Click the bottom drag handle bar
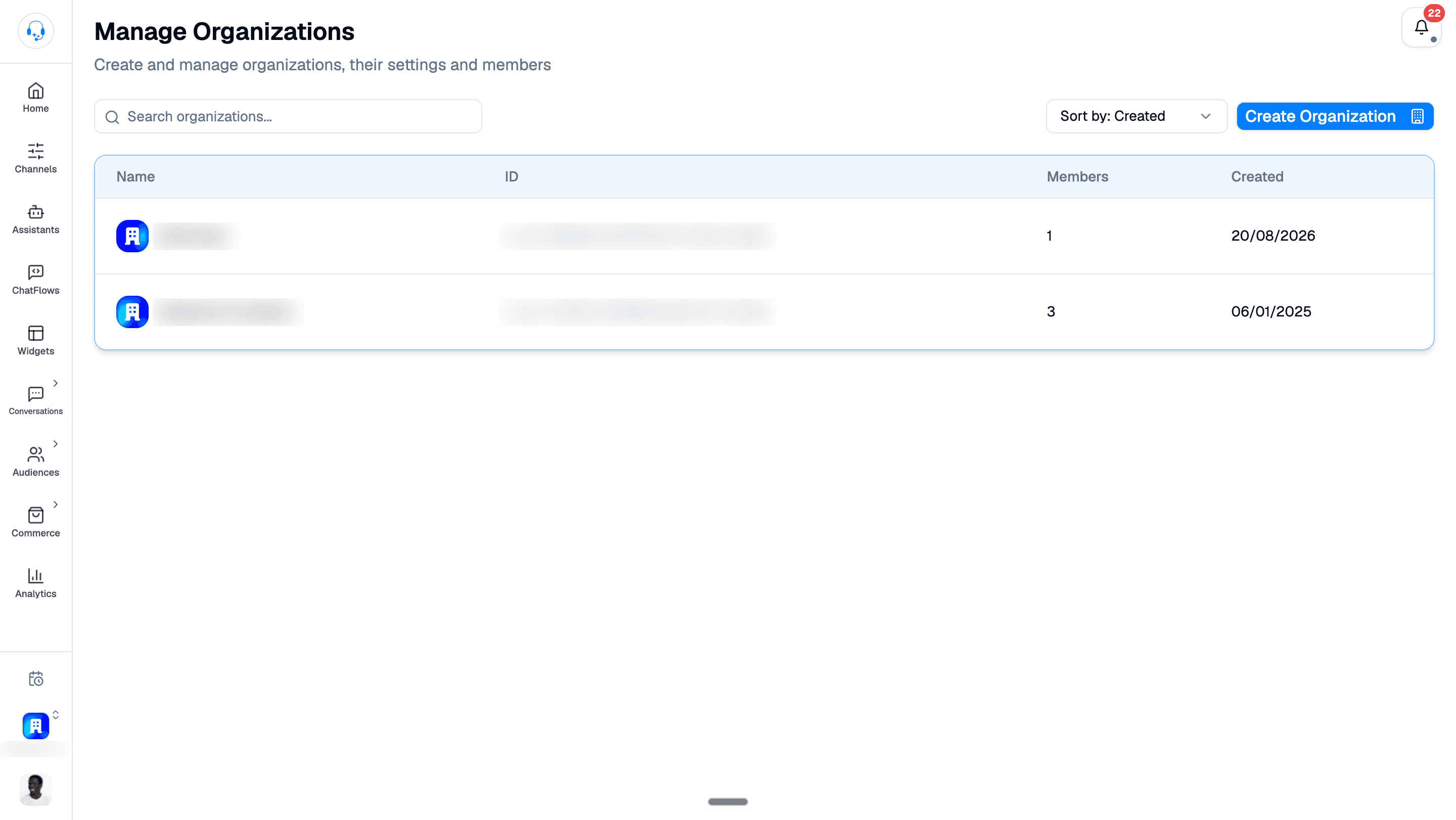This screenshot has width=1456, height=820. pyautogui.click(x=727, y=801)
